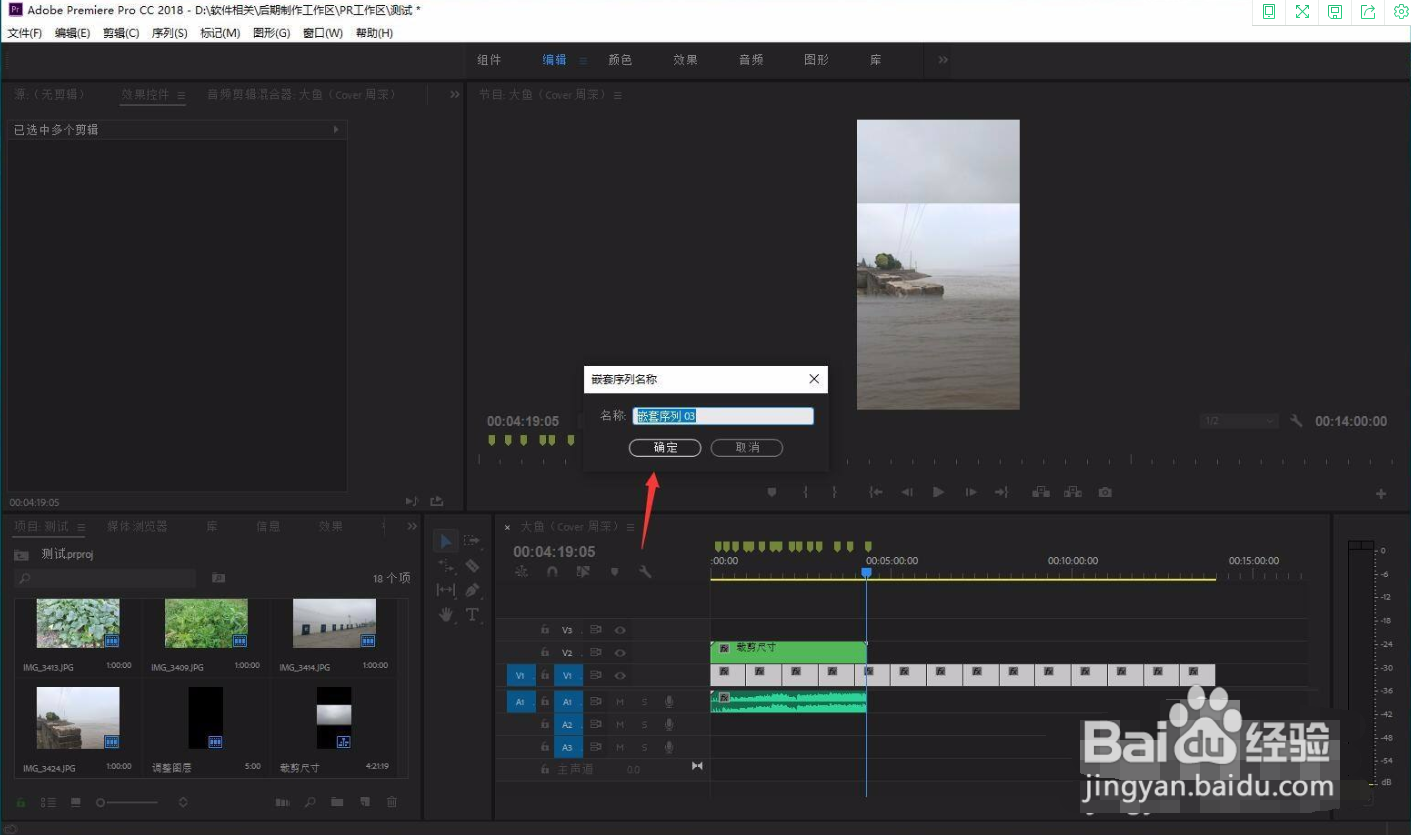Select the Razor tool
Screen dimensions: 1411x835
(472, 566)
